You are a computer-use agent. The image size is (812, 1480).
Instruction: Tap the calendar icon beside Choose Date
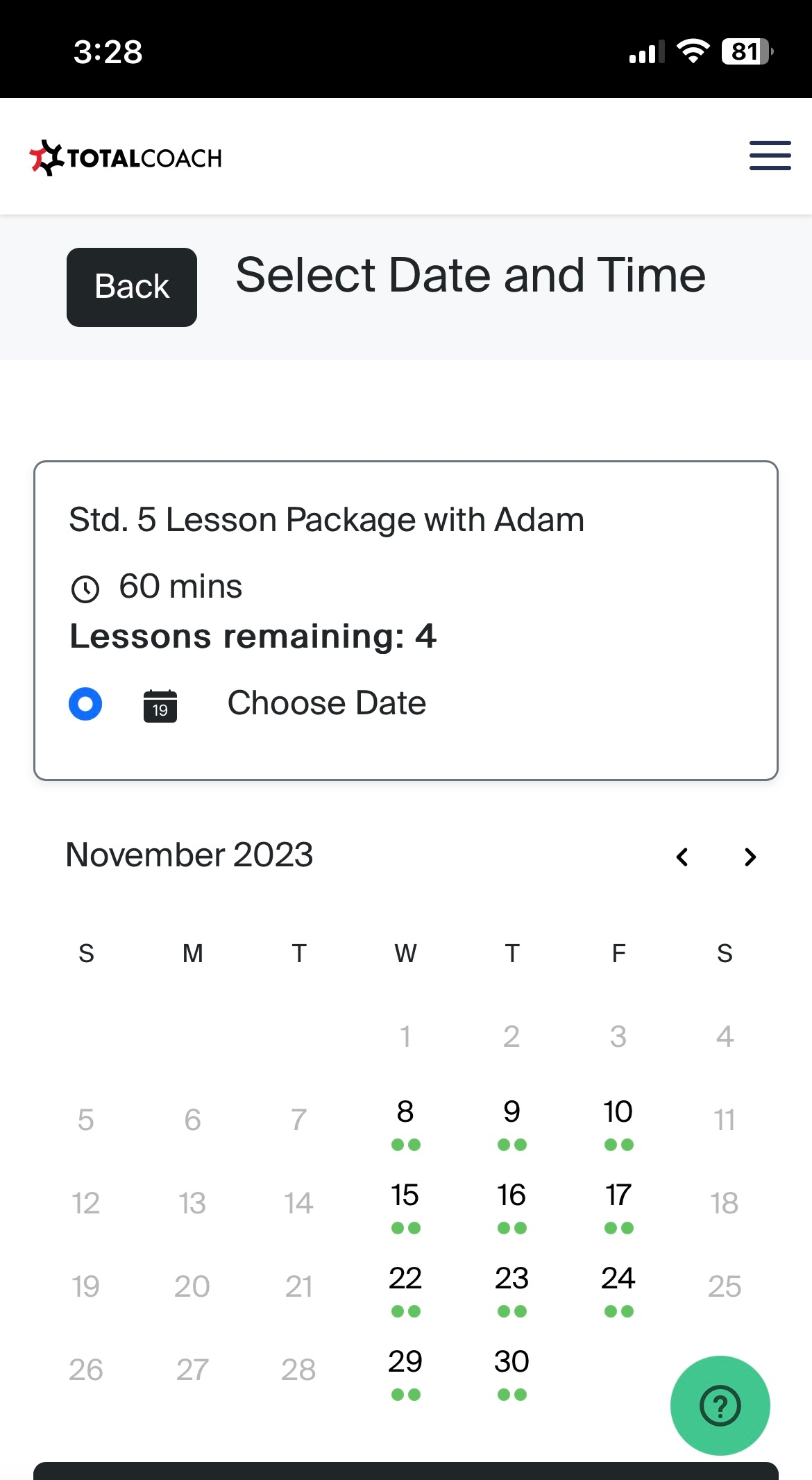pyautogui.click(x=160, y=705)
